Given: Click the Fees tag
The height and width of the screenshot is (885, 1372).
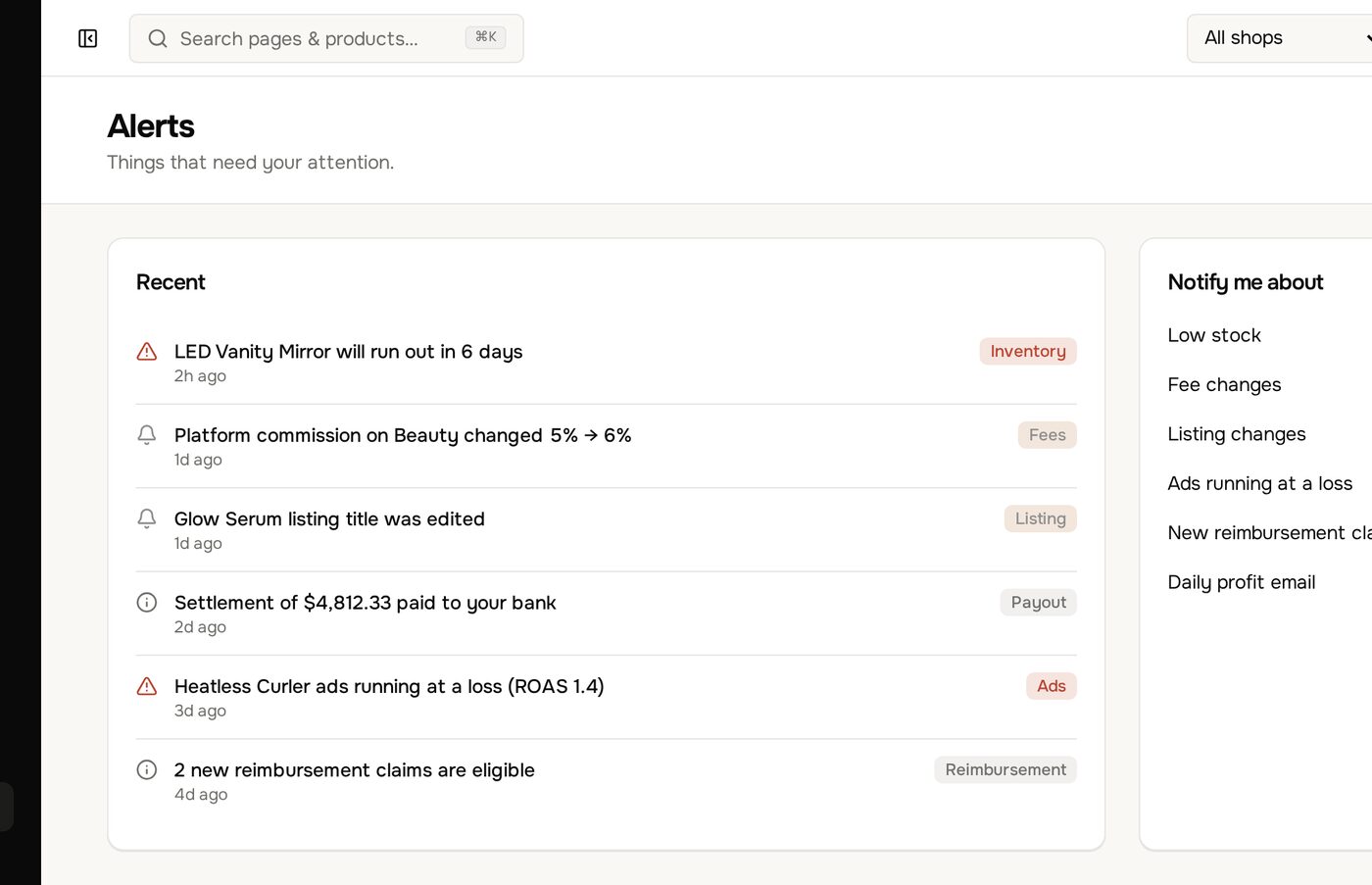Looking at the screenshot, I should [x=1047, y=435].
